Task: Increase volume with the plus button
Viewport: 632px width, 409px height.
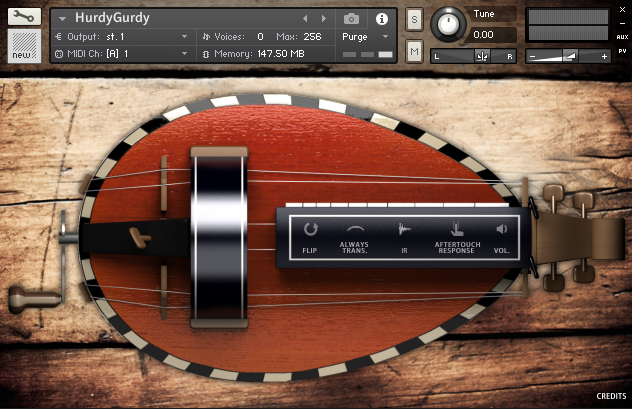Action: coord(604,56)
